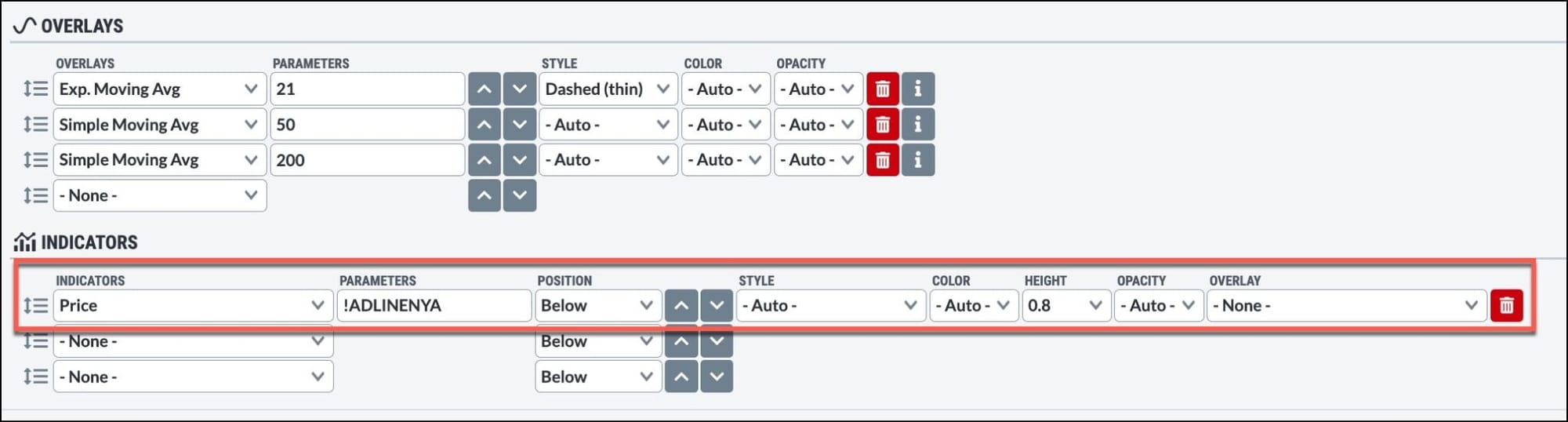
Task: Delete the Exp. Moving Avg overlay
Action: pos(882,89)
